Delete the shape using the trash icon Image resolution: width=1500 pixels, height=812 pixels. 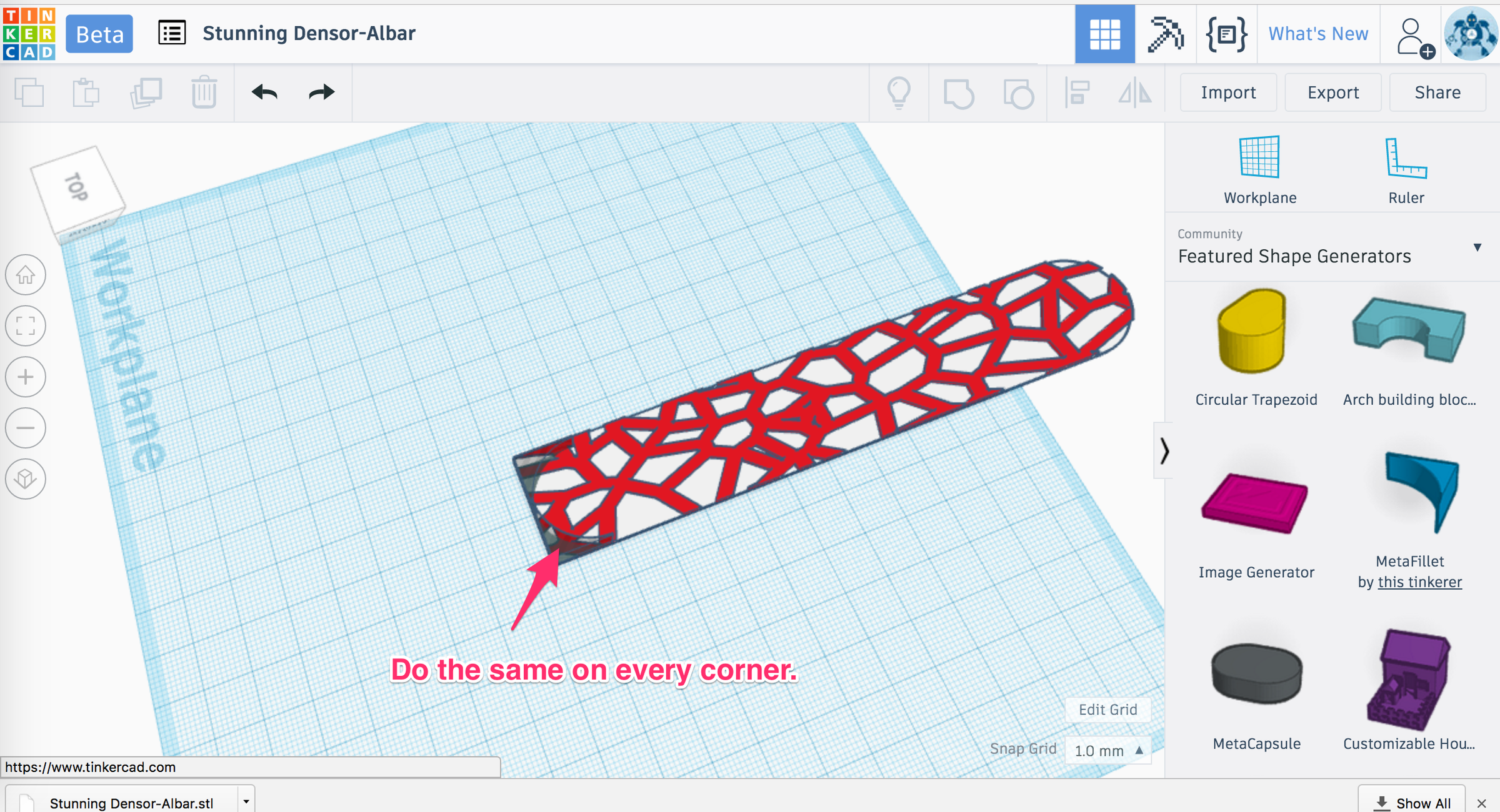pyautogui.click(x=203, y=91)
